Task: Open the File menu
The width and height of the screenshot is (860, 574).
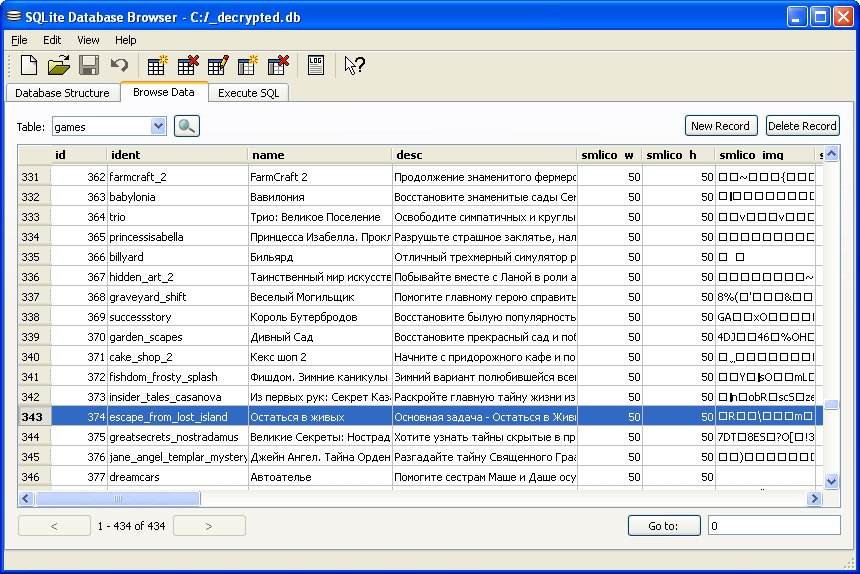Action: coord(19,40)
